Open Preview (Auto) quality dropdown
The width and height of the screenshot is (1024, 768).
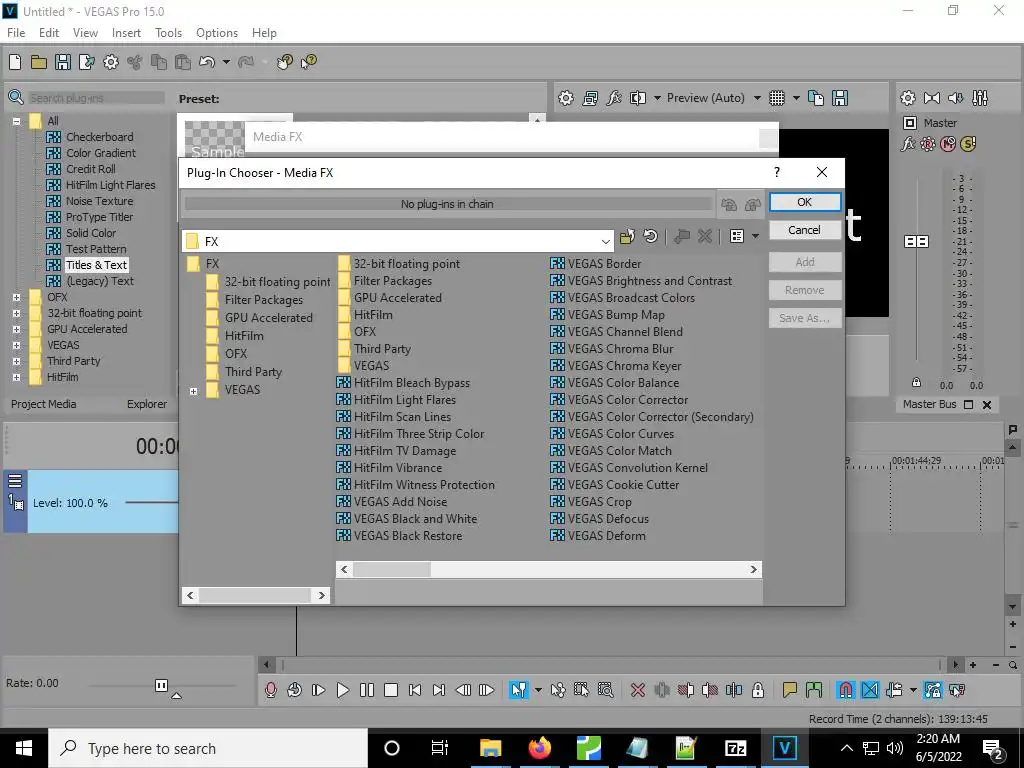click(x=757, y=98)
